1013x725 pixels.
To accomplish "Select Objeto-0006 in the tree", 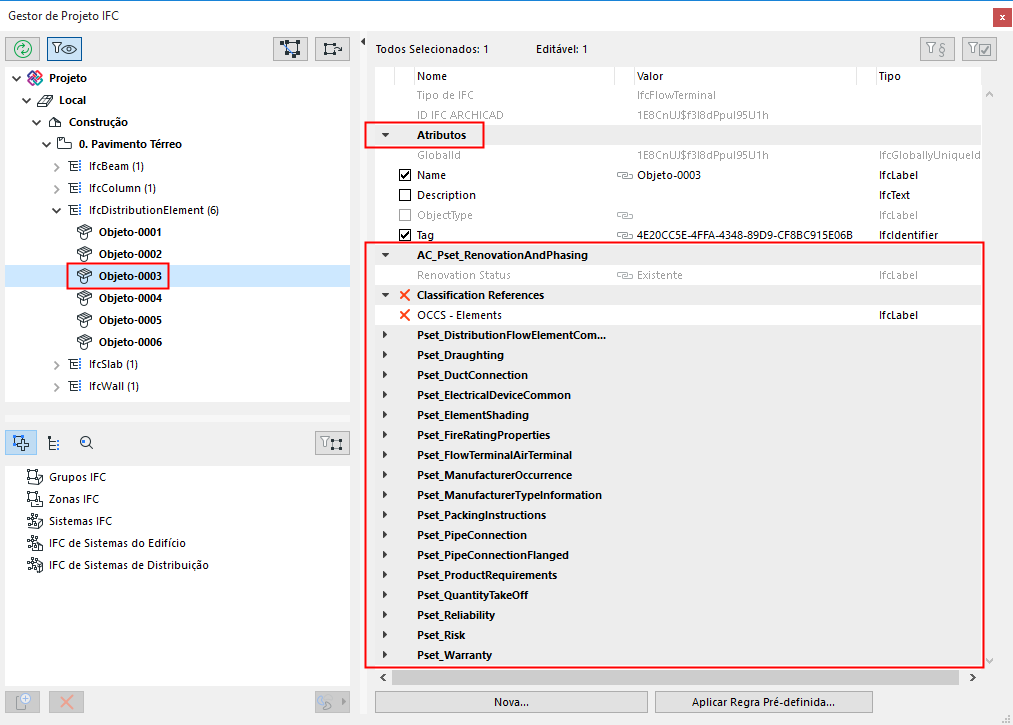I will [131, 342].
